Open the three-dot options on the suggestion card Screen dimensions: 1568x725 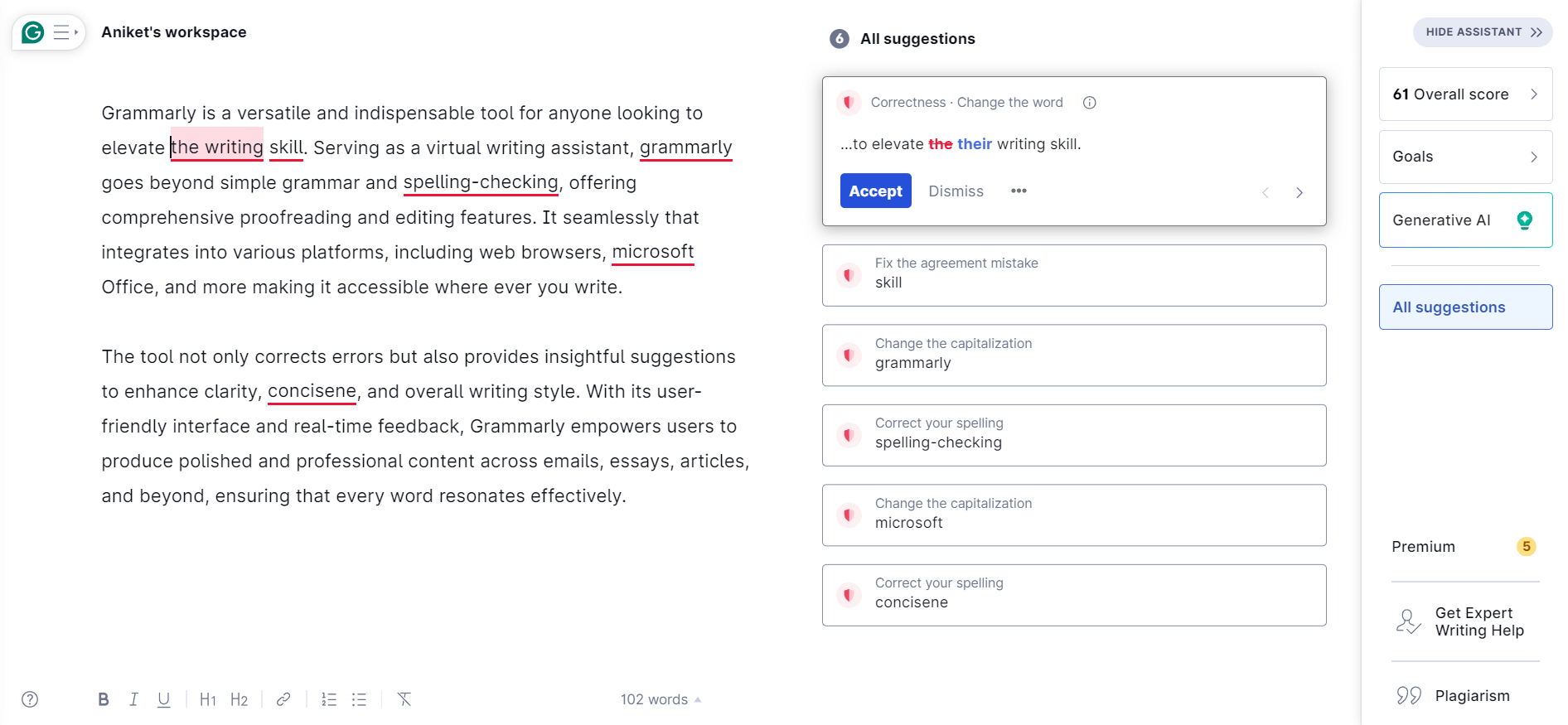pyautogui.click(x=1019, y=191)
